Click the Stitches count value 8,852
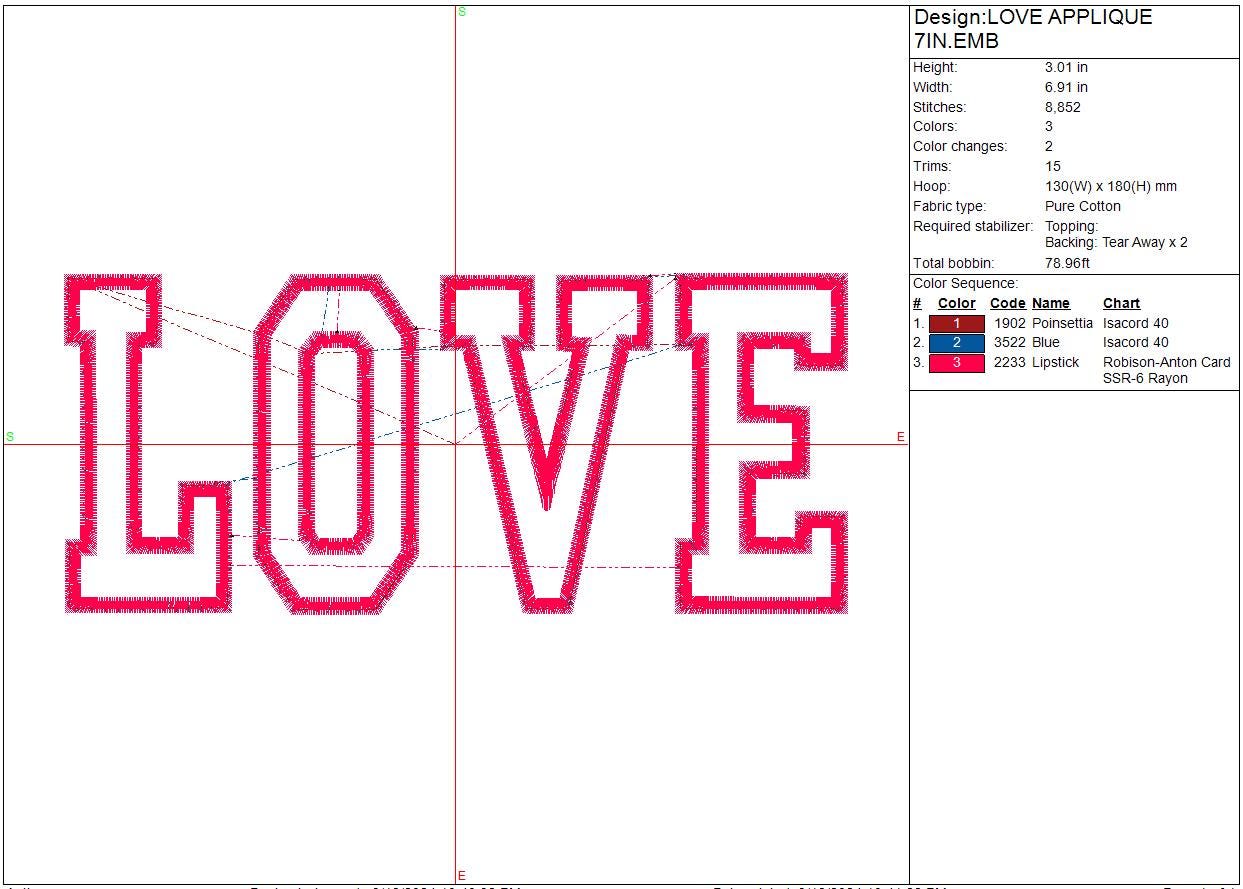This screenshot has height=889, width=1243. pos(1062,107)
